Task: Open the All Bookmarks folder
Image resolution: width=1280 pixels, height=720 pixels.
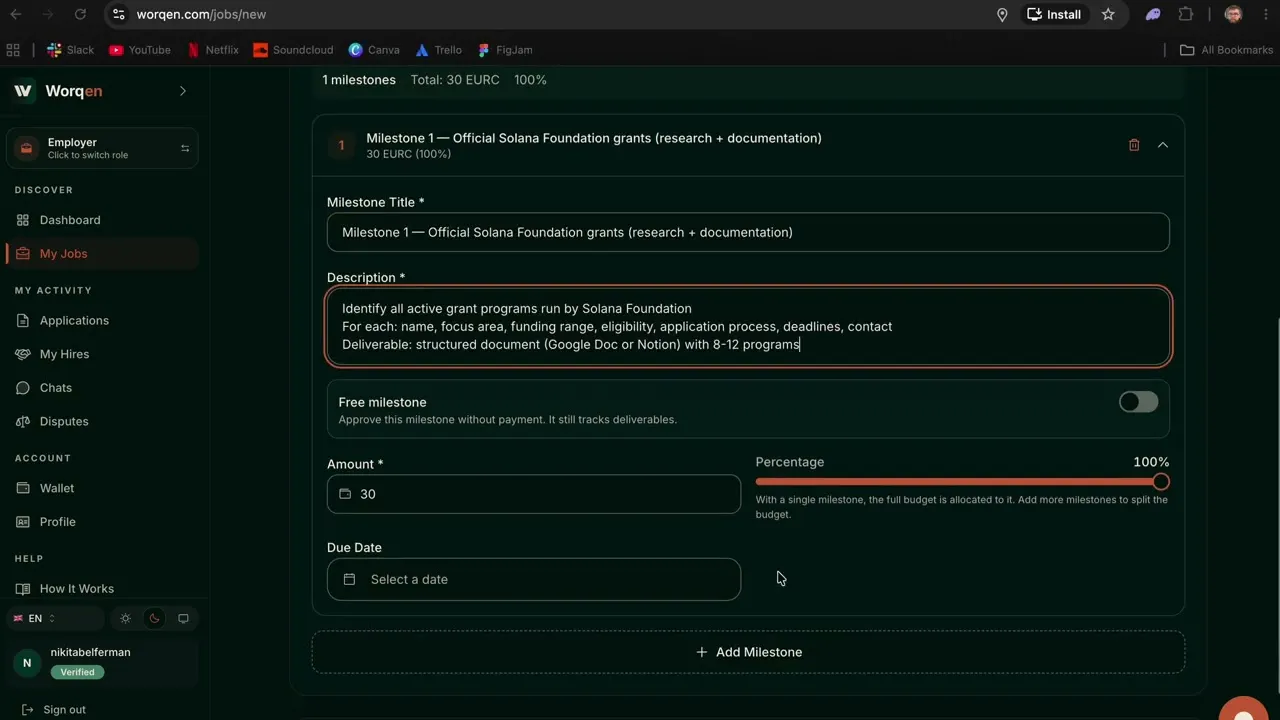Action: [x=1226, y=50]
